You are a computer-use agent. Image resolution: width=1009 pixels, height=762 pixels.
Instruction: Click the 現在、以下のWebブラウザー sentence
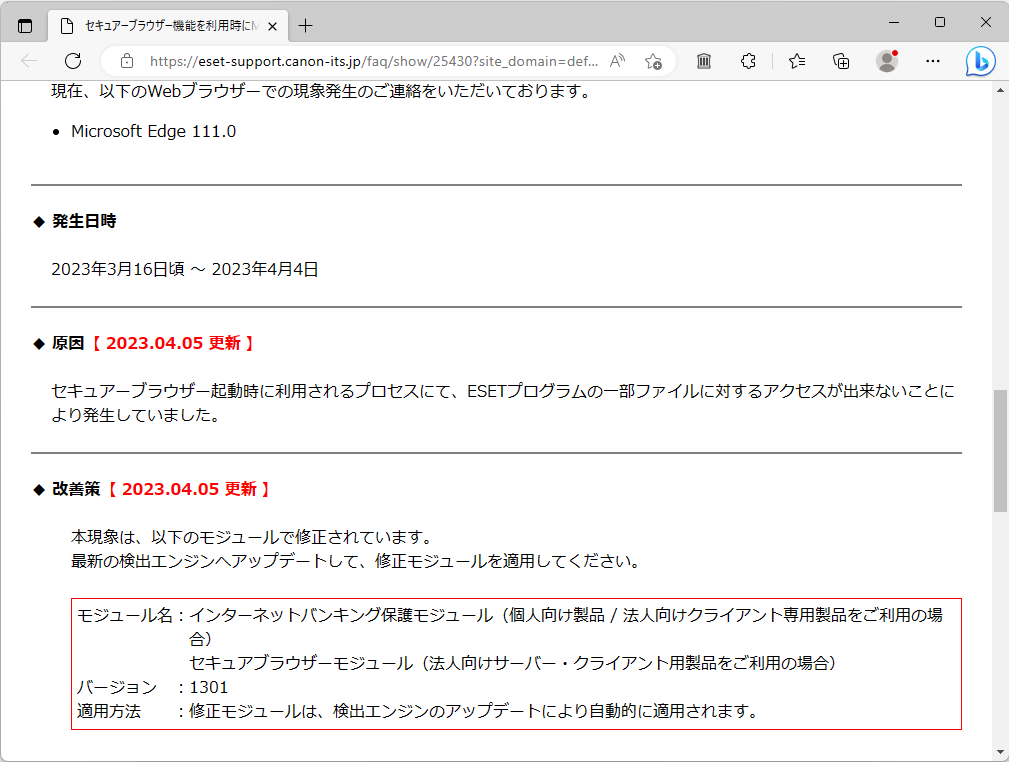[322, 91]
